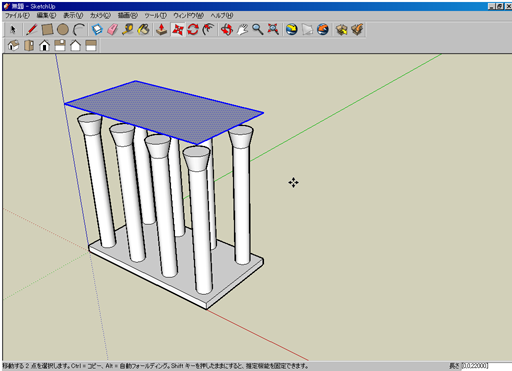512x371 pixels.
Task: Switch to Top view
Action: (29, 45)
